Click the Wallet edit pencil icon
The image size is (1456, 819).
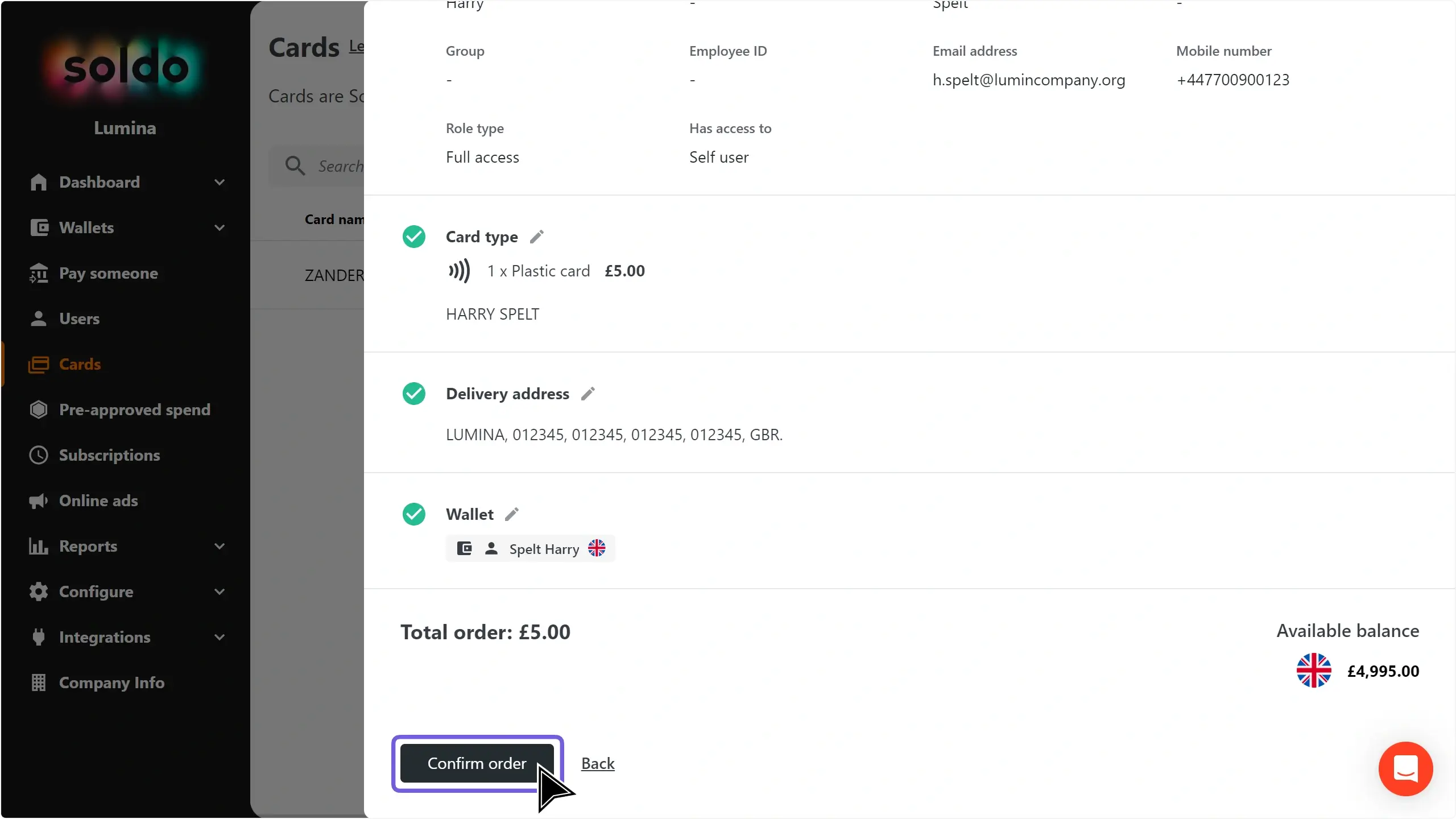tap(512, 514)
